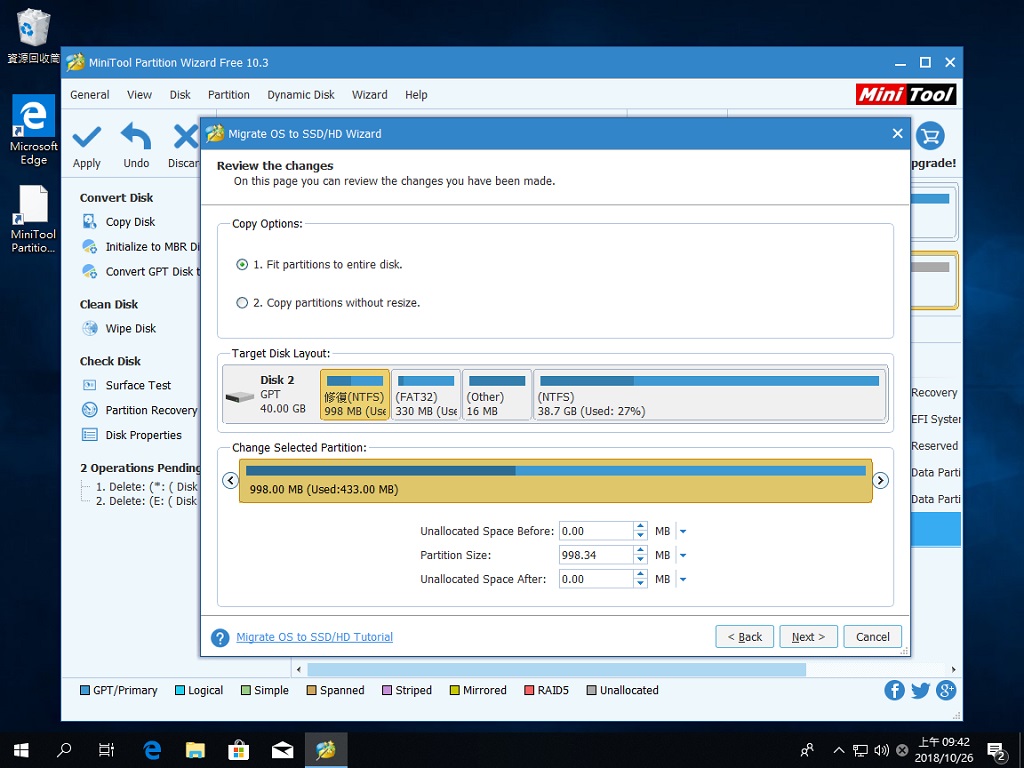Increase Unallocated Space Before value
The image size is (1024, 768).
pyautogui.click(x=641, y=526)
